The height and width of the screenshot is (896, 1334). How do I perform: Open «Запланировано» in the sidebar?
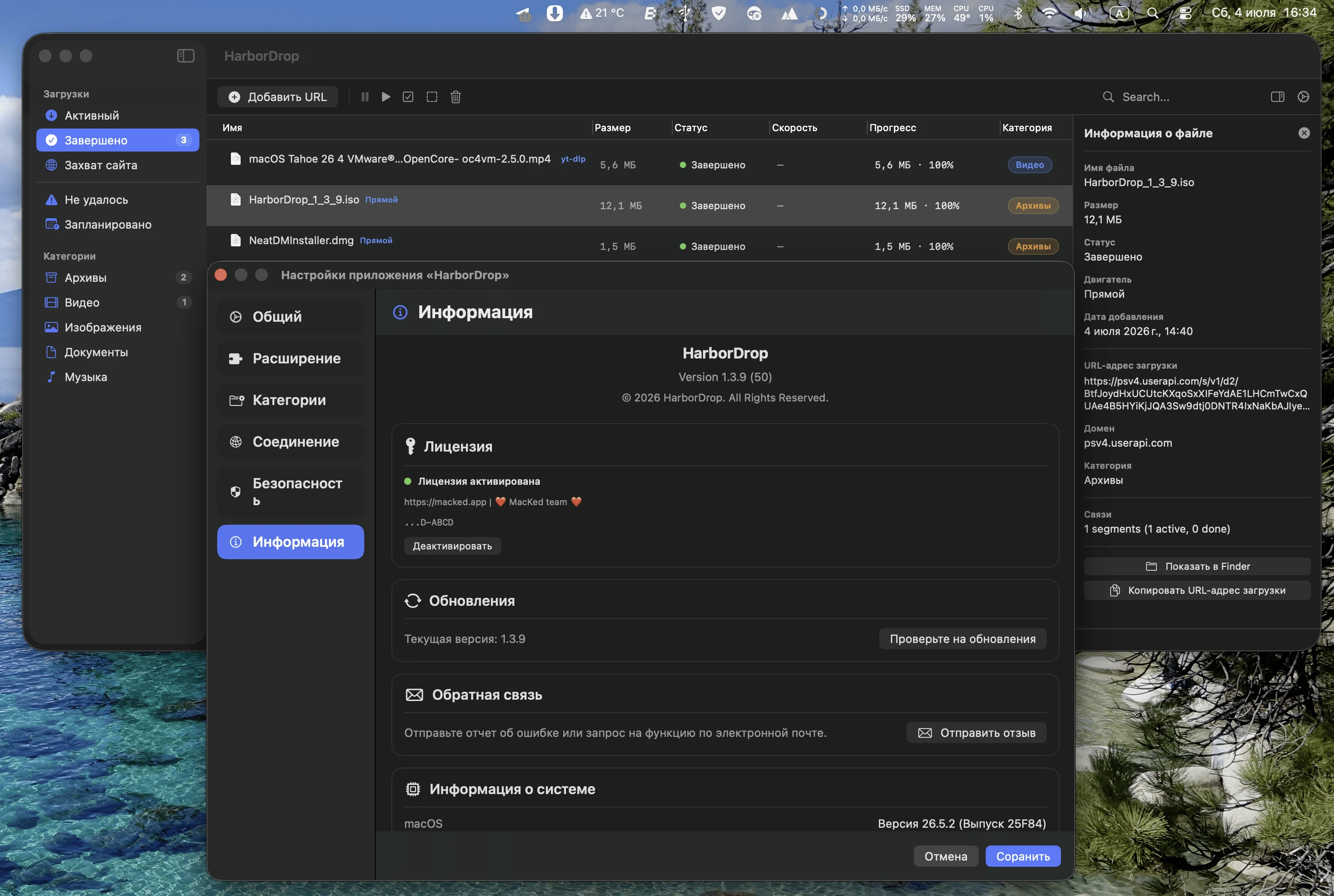click(117, 225)
